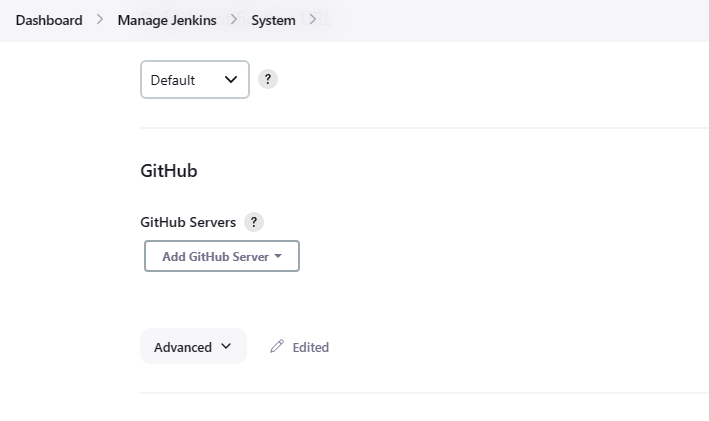
Task: Click the GitHub Servers label
Action: coord(188,222)
